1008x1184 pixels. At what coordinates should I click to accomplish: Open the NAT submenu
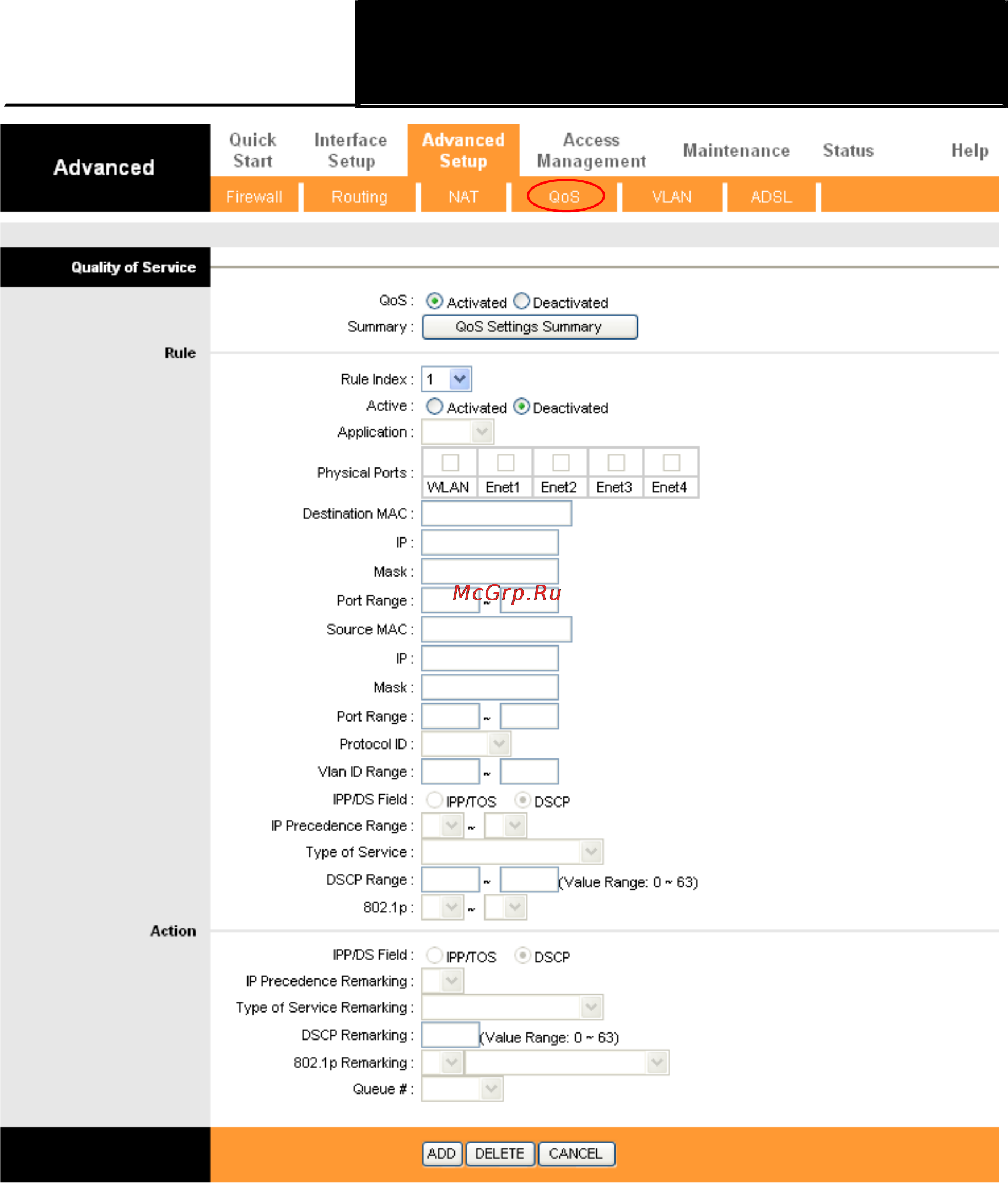tap(463, 197)
